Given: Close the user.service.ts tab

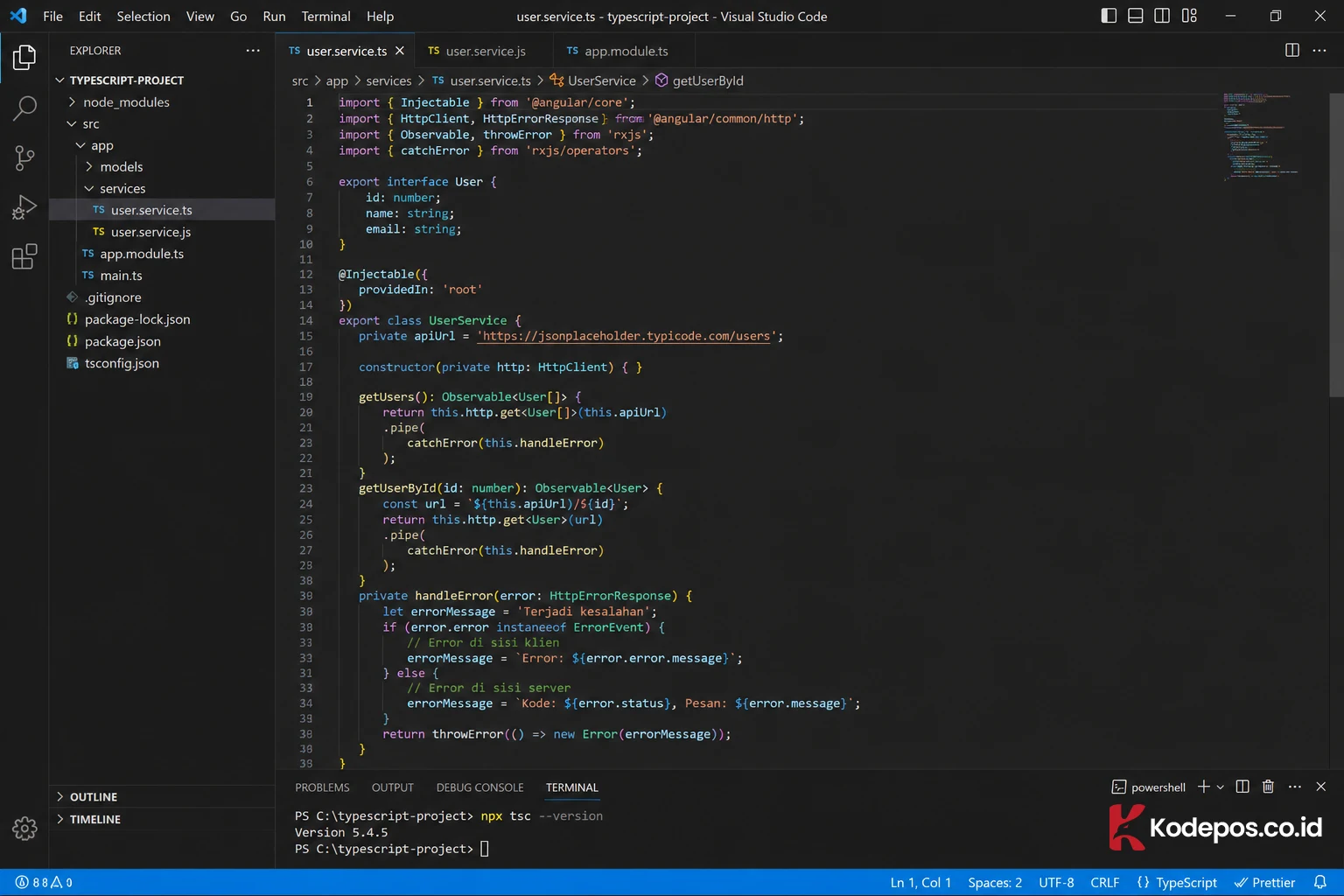Looking at the screenshot, I should point(400,51).
